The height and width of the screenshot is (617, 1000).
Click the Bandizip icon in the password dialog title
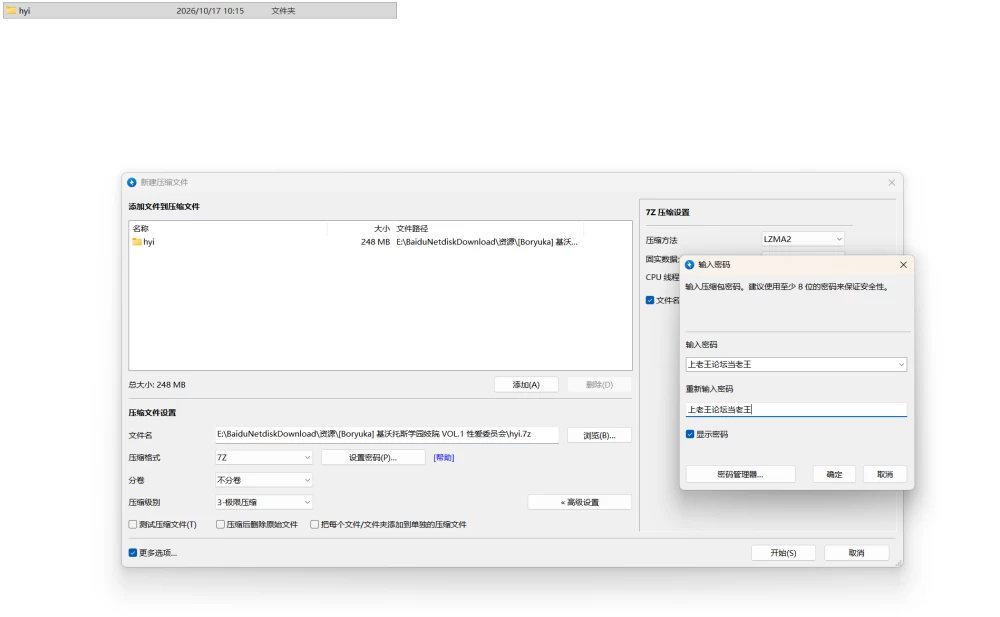[x=689, y=264]
